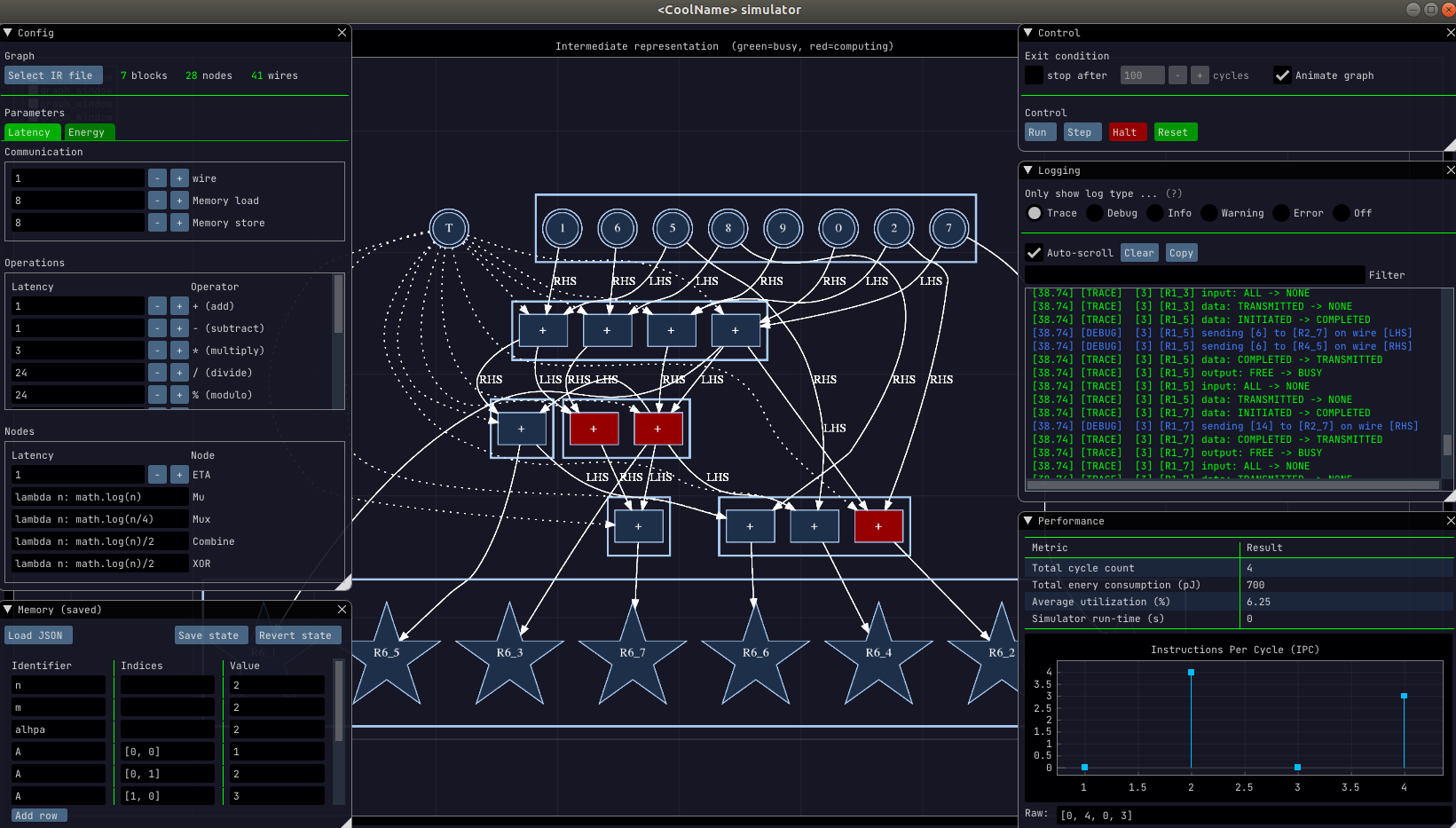The height and width of the screenshot is (828, 1456).
Task: Click the log Filter input field
Action: point(1194,275)
